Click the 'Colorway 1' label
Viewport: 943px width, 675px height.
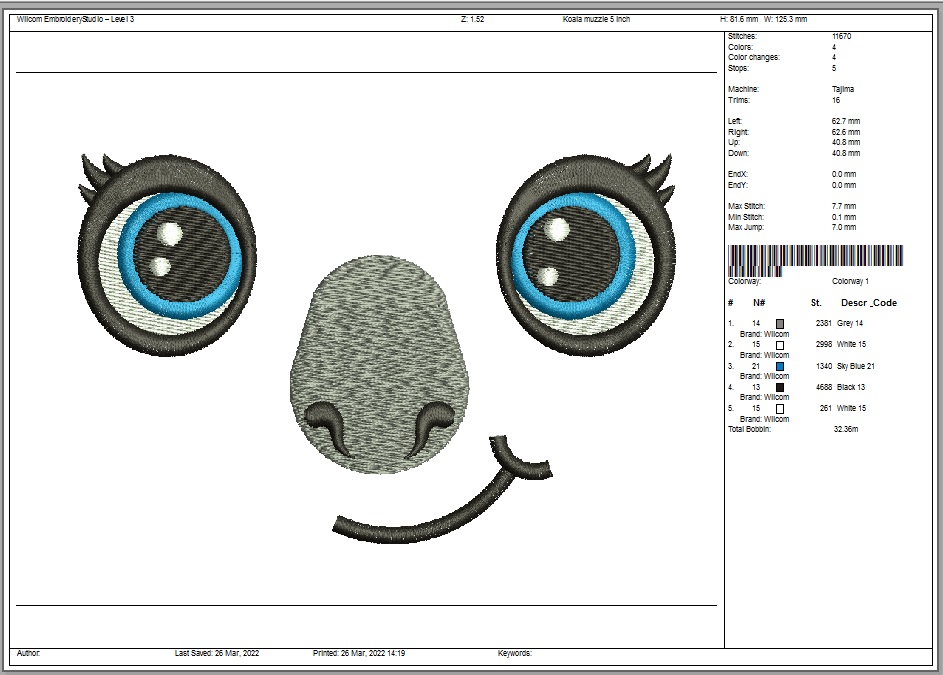point(850,281)
